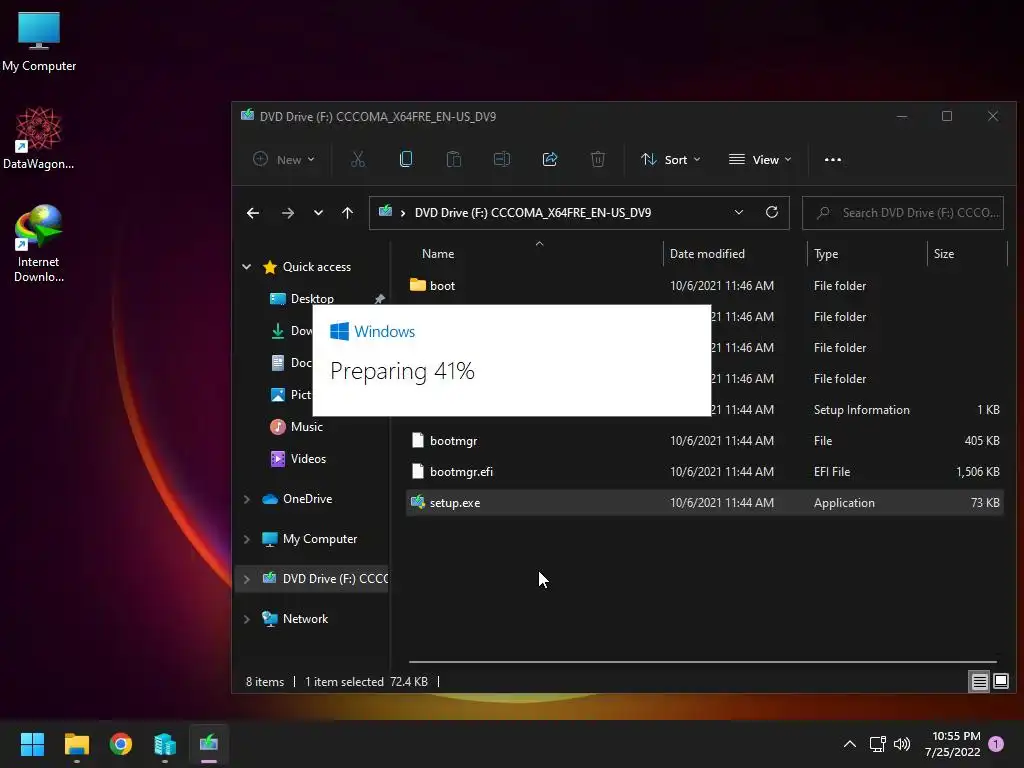Expand My Computer in navigation pane

pos(247,539)
